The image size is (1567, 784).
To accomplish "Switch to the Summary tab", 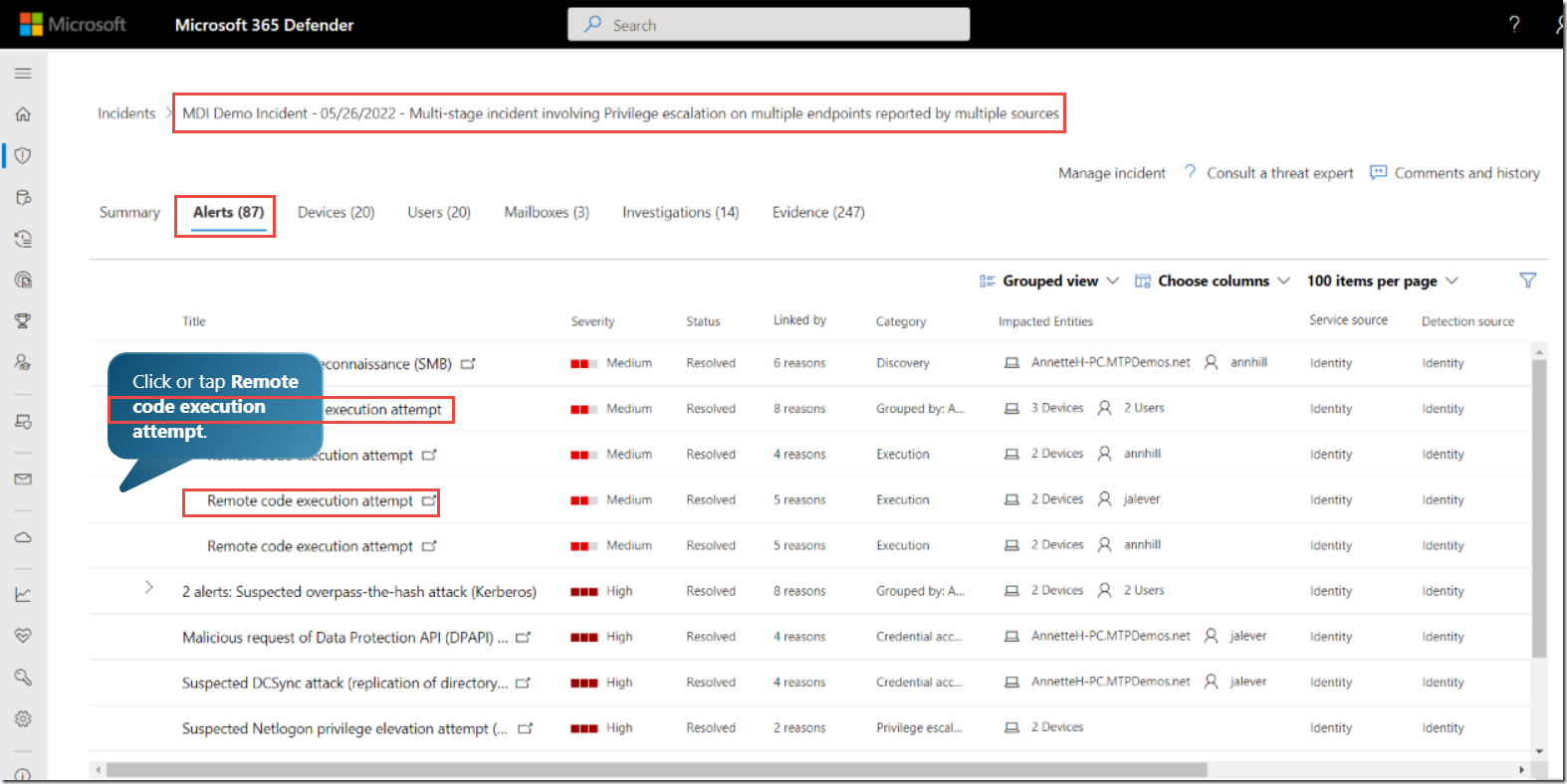I will click(129, 212).
